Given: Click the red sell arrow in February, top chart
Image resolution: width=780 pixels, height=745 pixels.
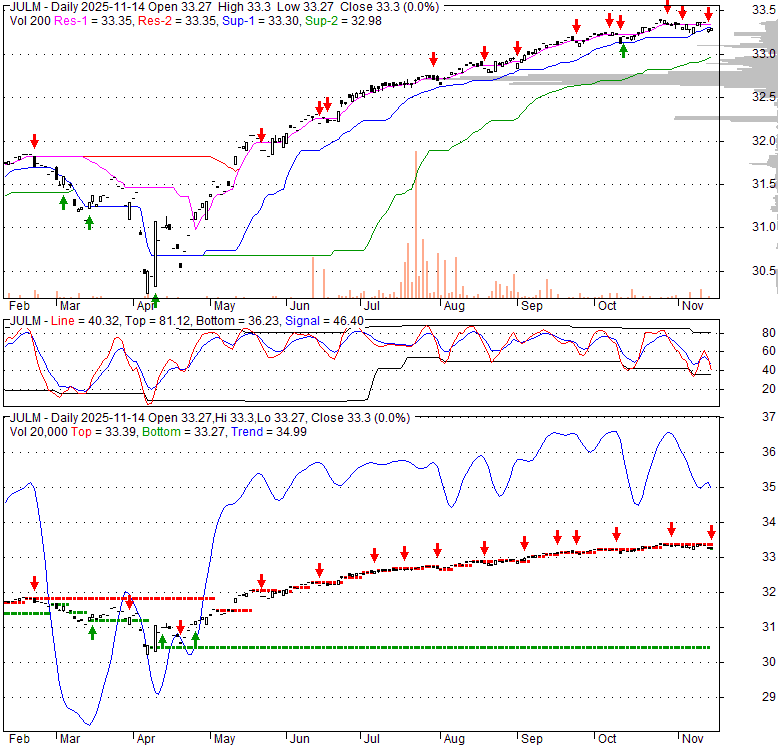Looking at the screenshot, I should click(34, 141).
